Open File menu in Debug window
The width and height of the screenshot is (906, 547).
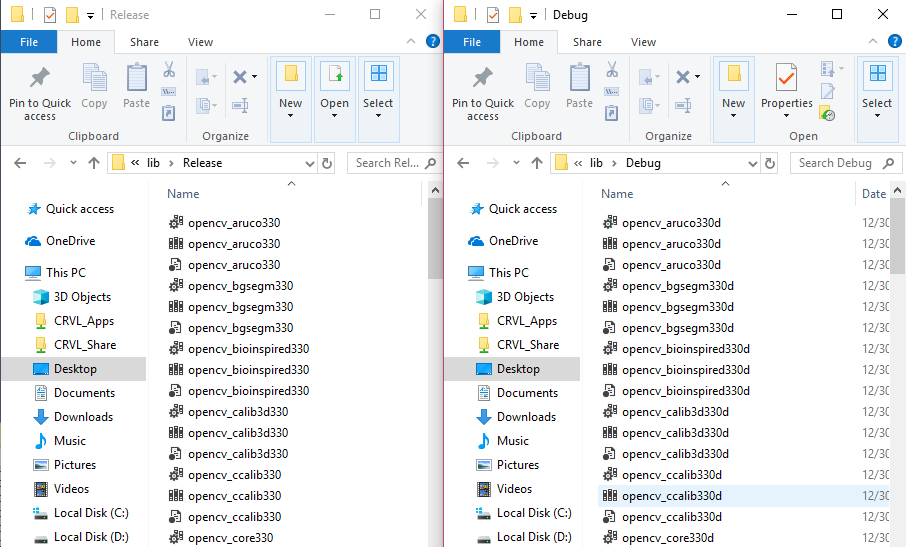[471, 42]
